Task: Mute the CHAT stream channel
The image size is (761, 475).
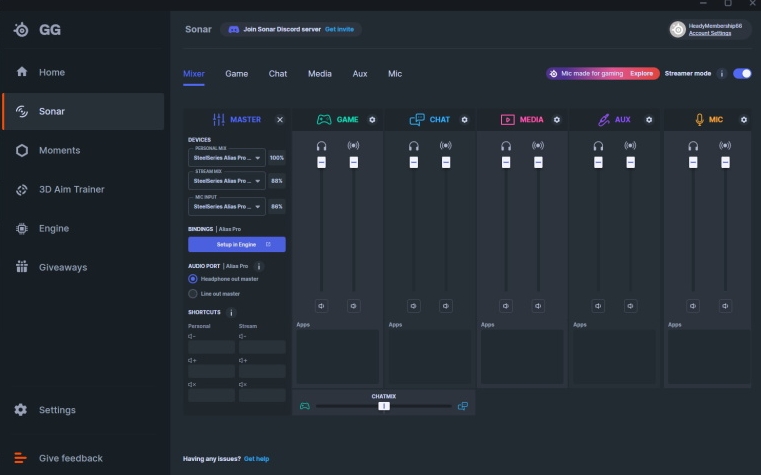Action: (446, 305)
